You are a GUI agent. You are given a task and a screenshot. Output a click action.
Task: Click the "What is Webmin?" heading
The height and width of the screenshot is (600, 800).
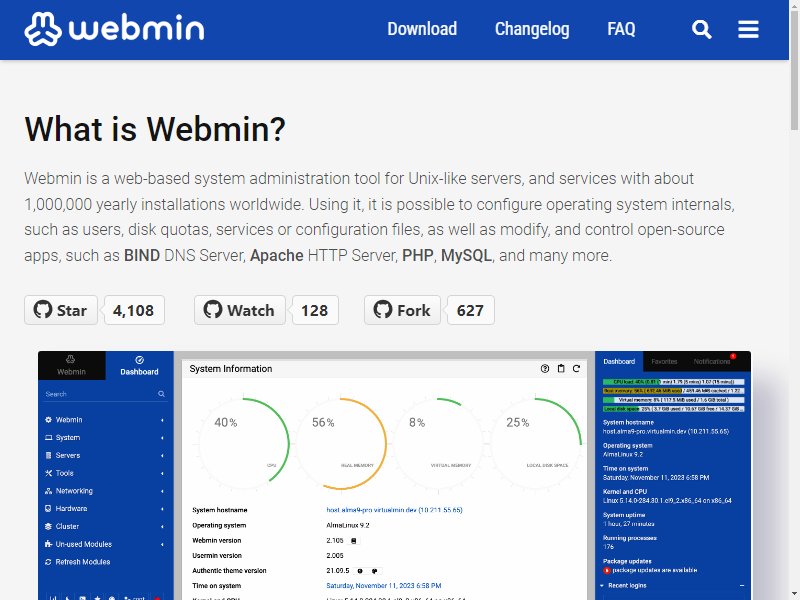coord(155,129)
